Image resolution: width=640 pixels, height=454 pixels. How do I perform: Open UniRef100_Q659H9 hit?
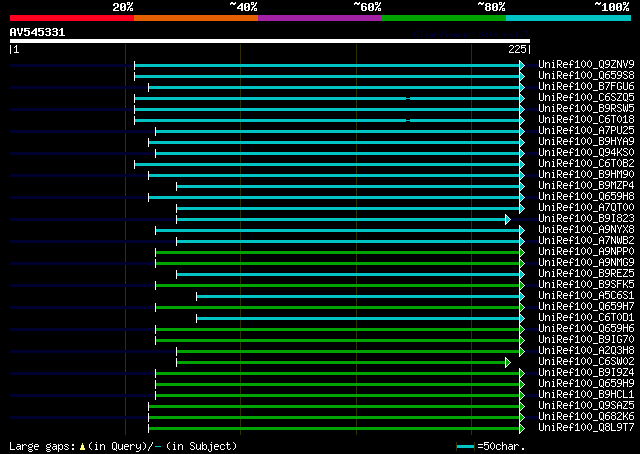[586, 384]
